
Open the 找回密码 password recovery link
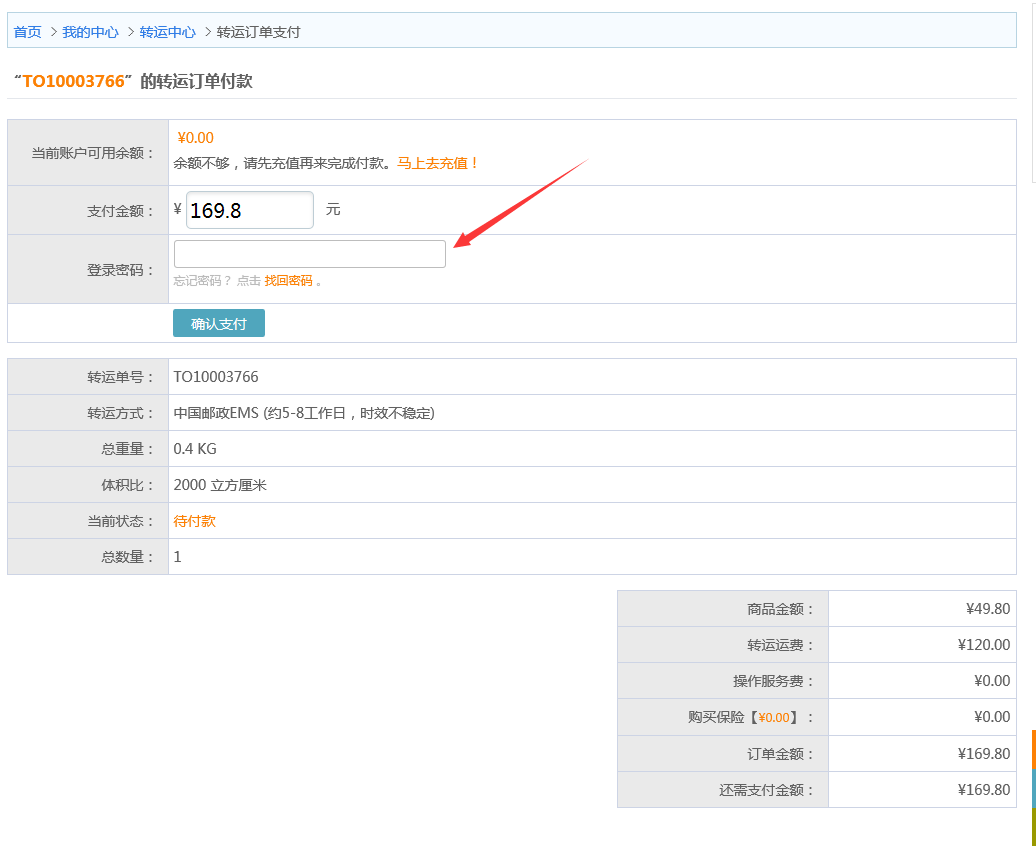click(x=288, y=281)
